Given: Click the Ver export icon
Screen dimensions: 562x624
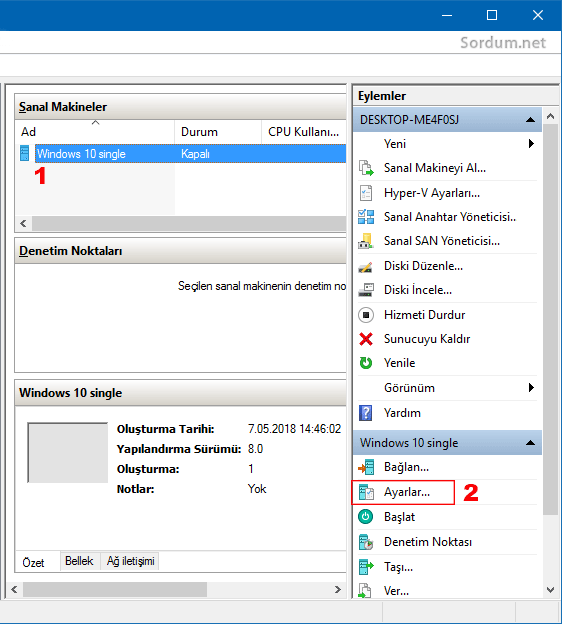Looking at the screenshot, I should click(x=365, y=591).
